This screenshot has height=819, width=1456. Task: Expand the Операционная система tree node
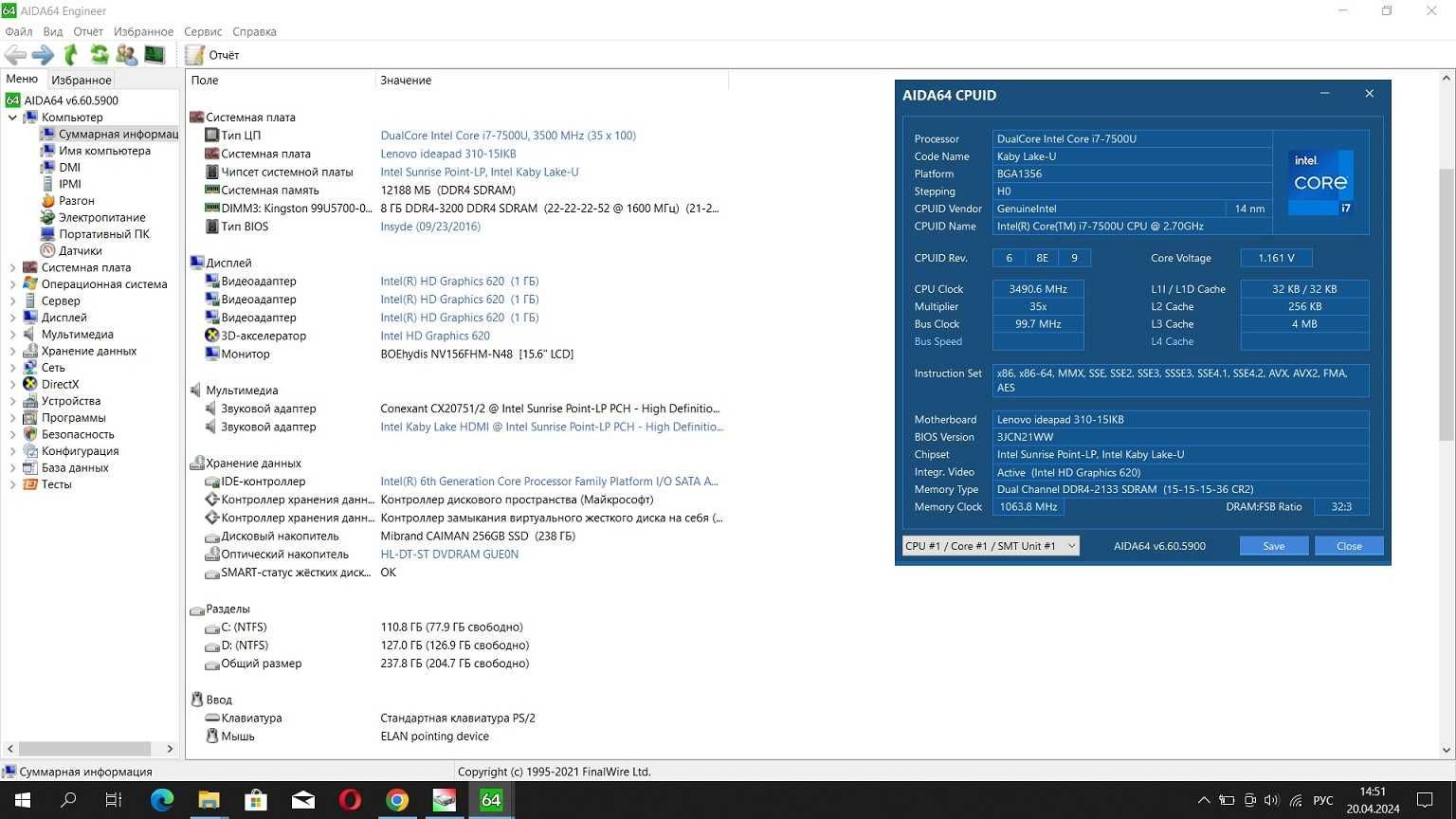click(12, 284)
